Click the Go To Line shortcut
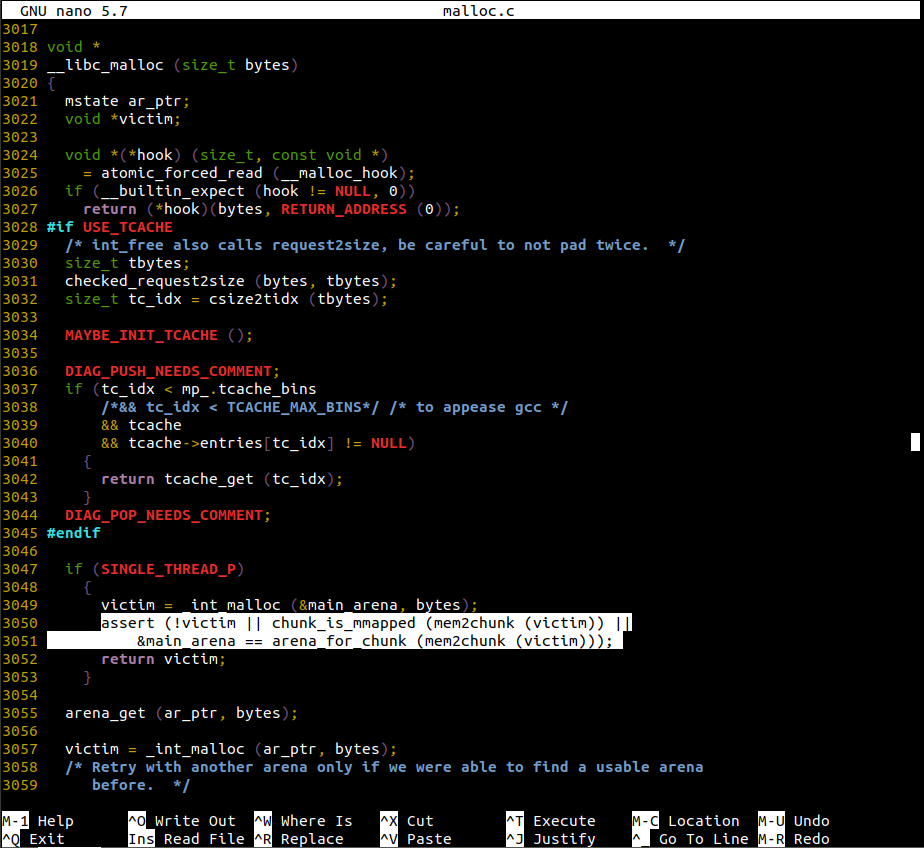Image resolution: width=924 pixels, height=848 pixels. (x=691, y=839)
